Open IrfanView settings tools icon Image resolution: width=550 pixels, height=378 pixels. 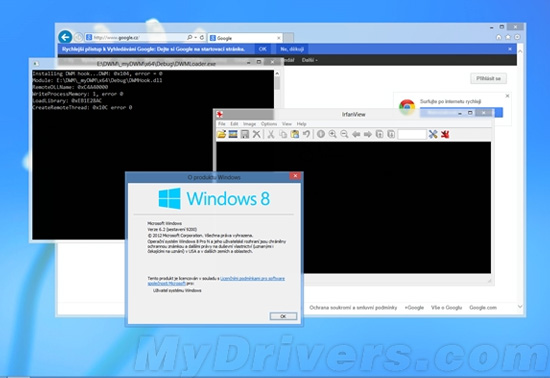(x=433, y=134)
